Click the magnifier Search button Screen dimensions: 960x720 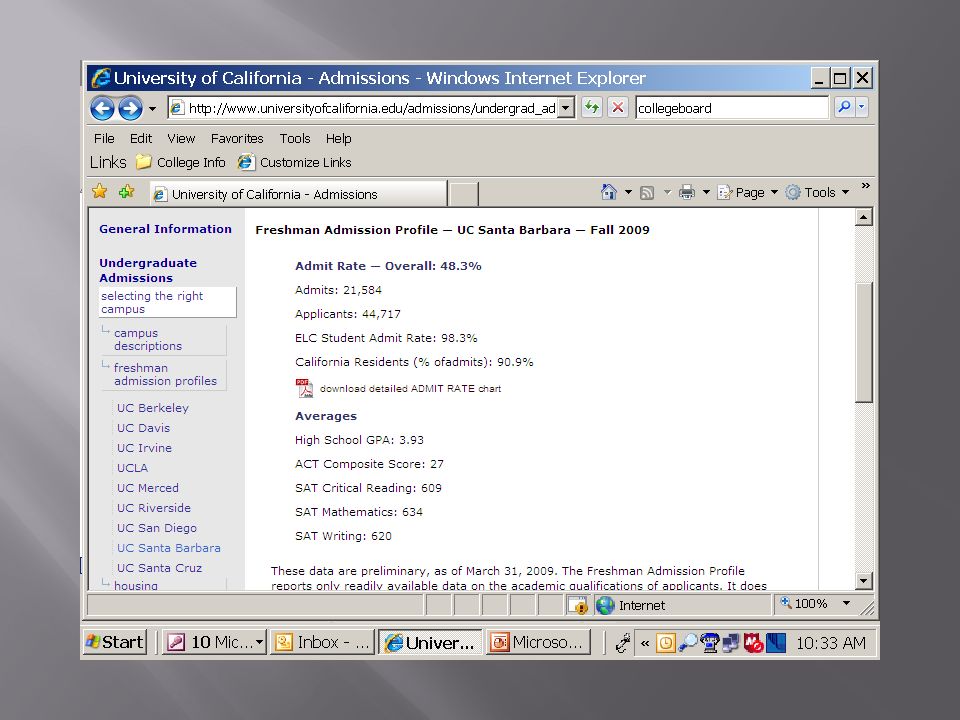(x=844, y=107)
